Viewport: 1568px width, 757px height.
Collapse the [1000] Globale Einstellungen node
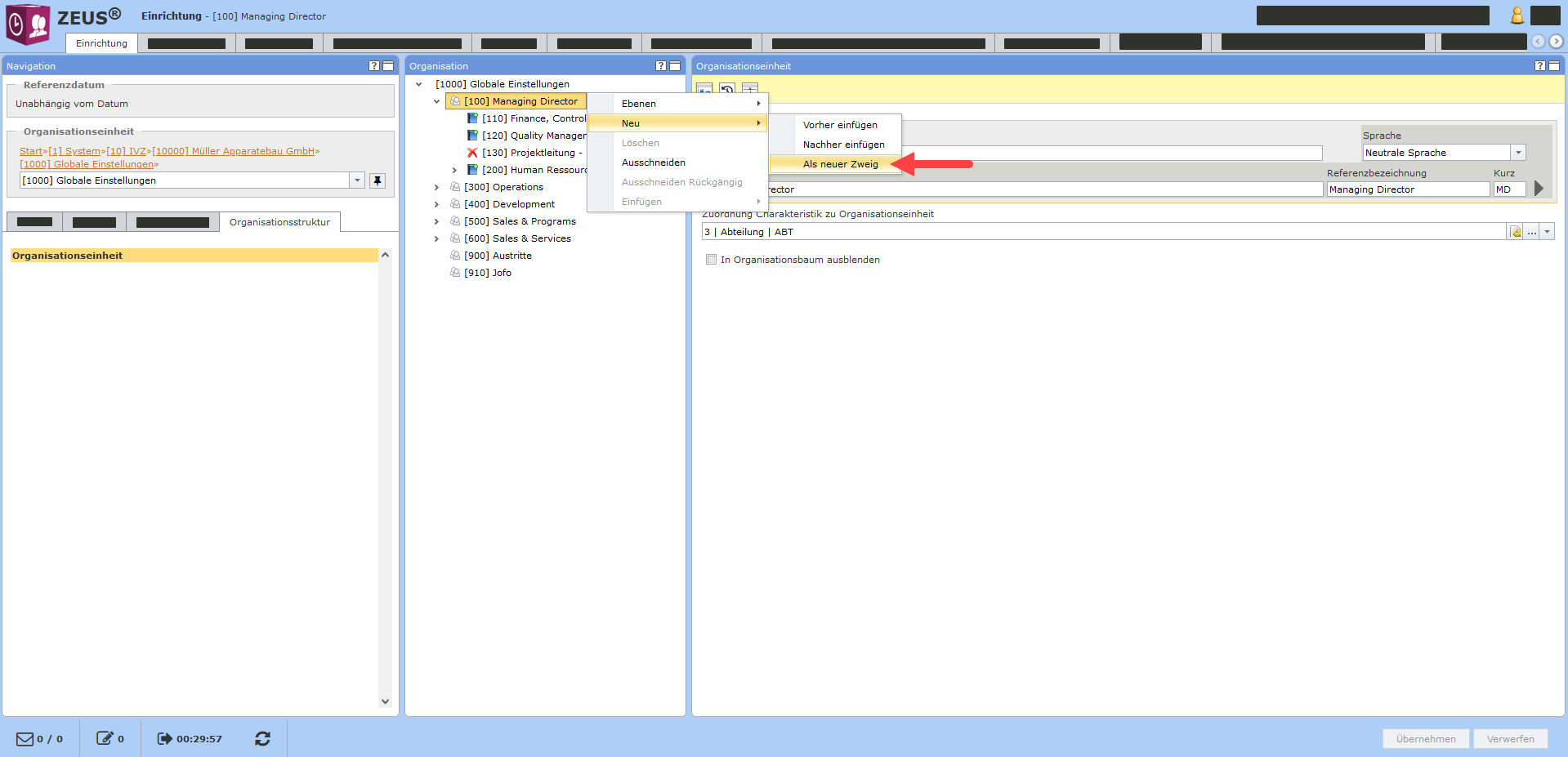[418, 84]
